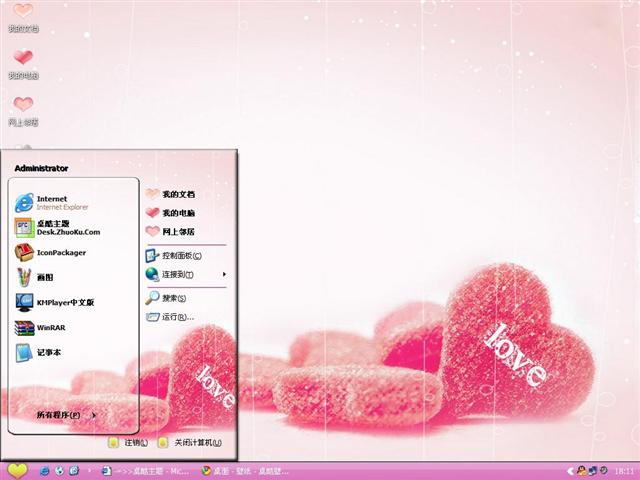Choose 运行(R)... in the Start menu
640x480 pixels.
pos(177,317)
